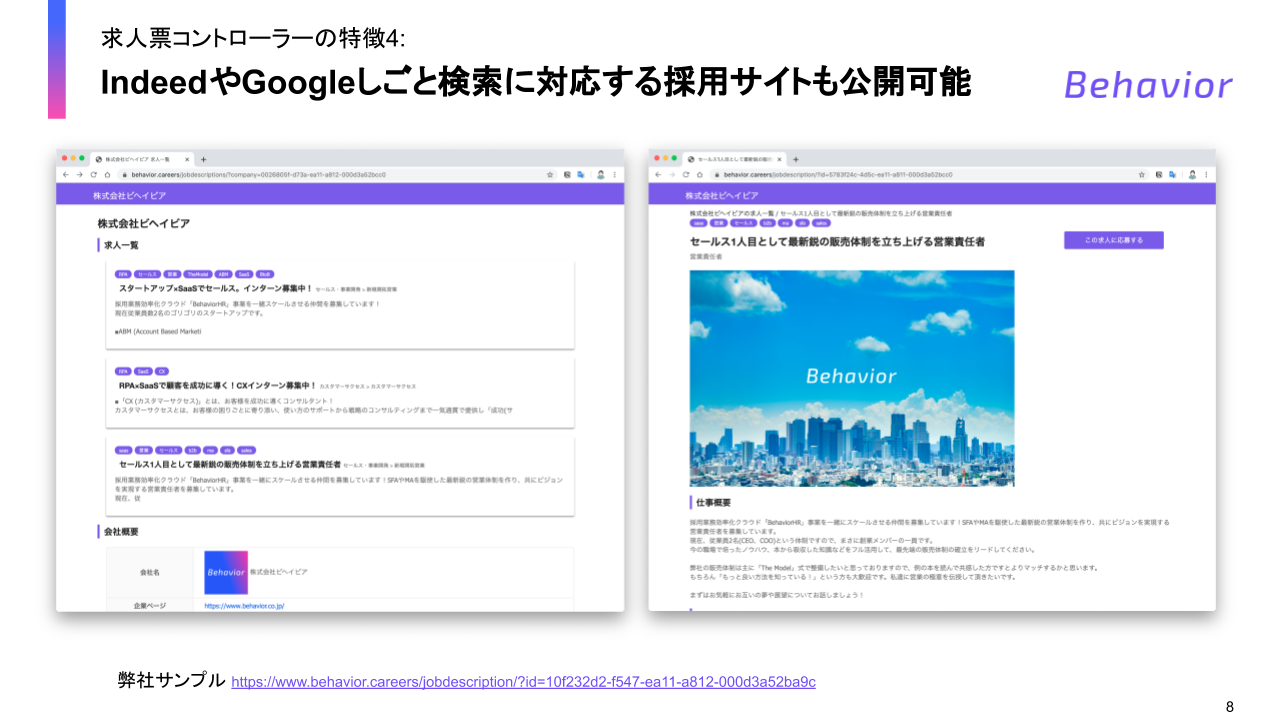Click Behavior sky-and-city hero image
The height and width of the screenshot is (720, 1280).
(x=852, y=378)
